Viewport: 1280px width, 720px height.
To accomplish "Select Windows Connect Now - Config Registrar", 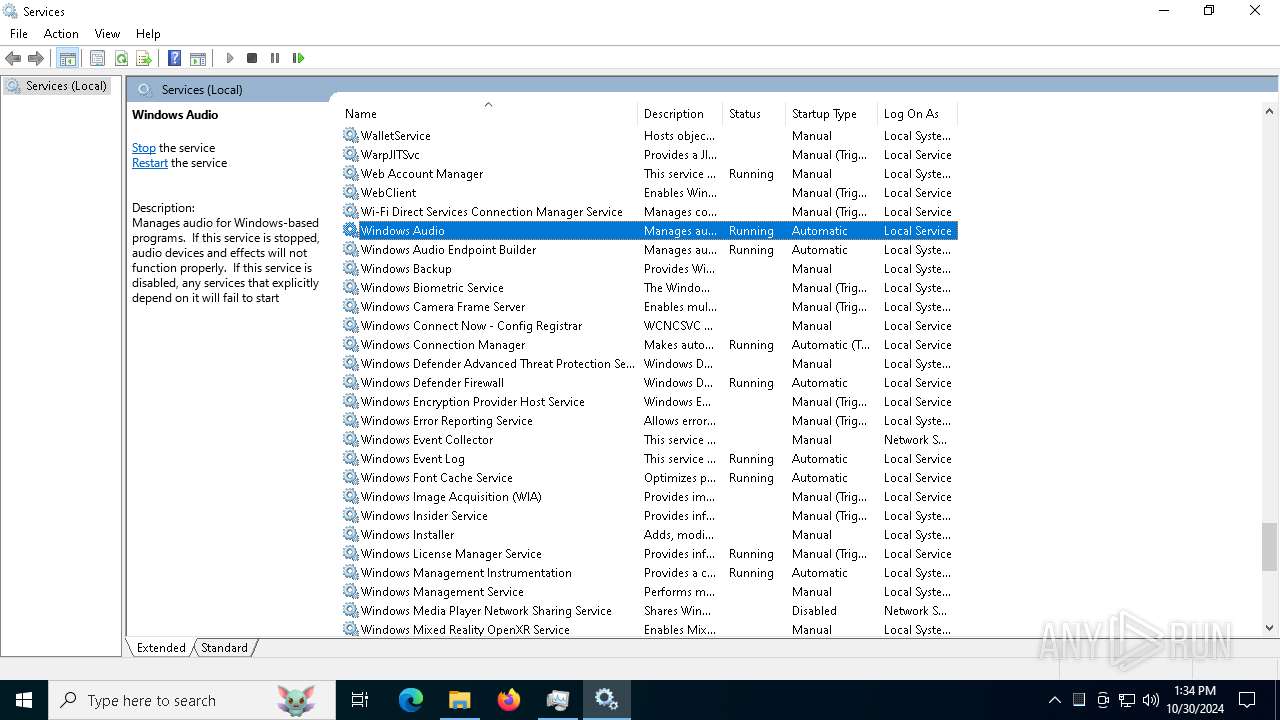I will click(649, 326).
